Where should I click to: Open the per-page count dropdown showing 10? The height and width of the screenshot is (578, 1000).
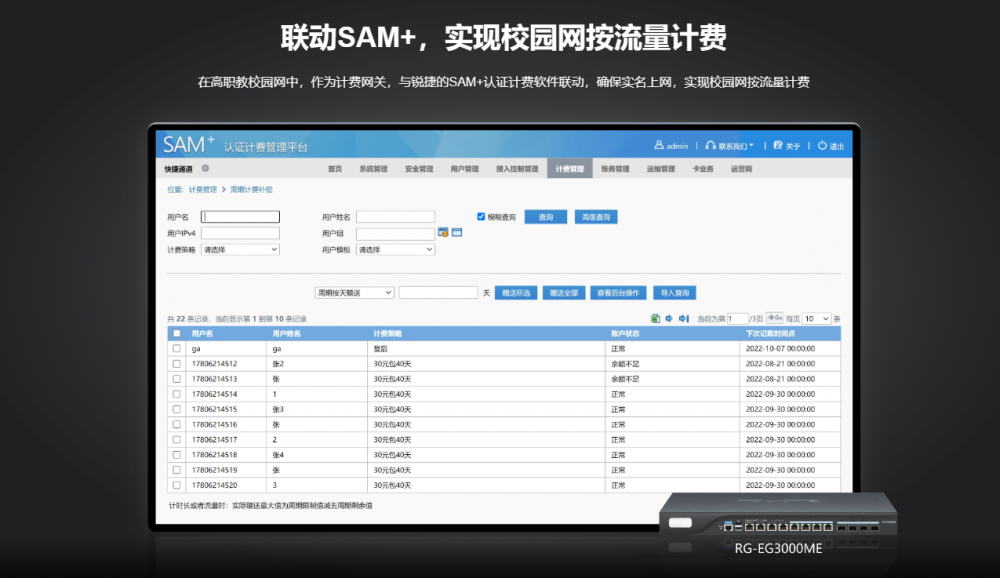point(816,318)
